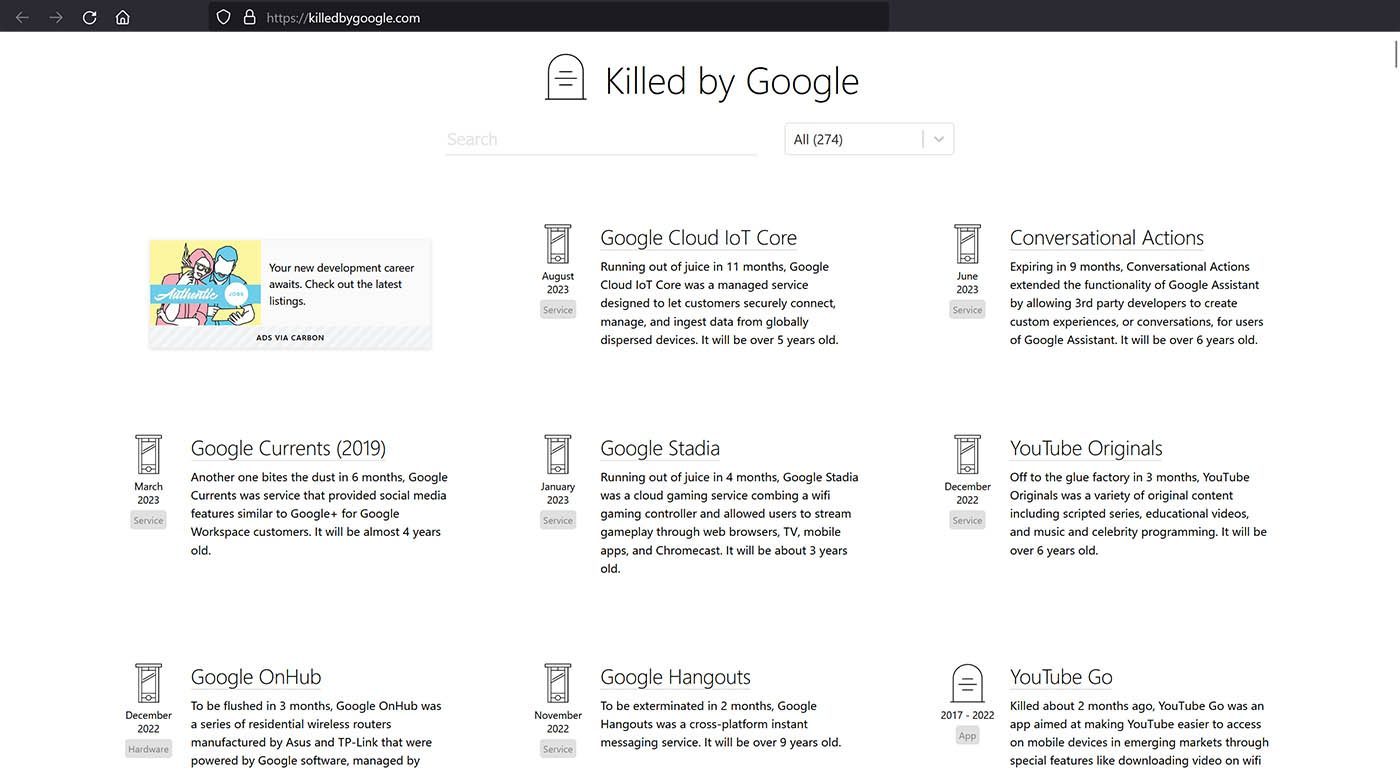Viewport: 1400px width, 773px height.
Task: Click the guillotine icon for Google Currents (2019)
Action: pyautogui.click(x=148, y=455)
